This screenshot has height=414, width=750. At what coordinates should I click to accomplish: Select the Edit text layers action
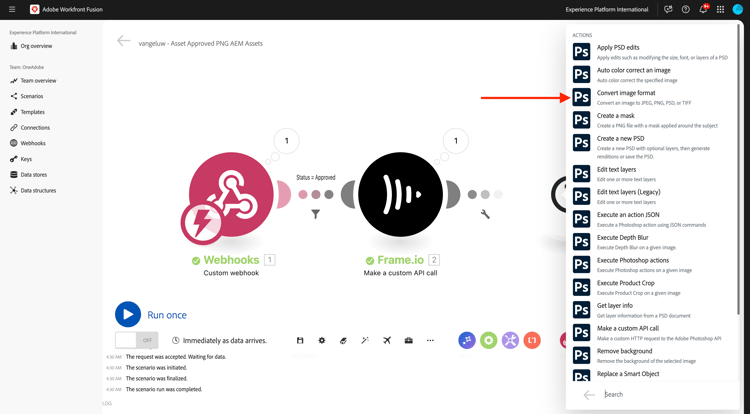coord(652,174)
